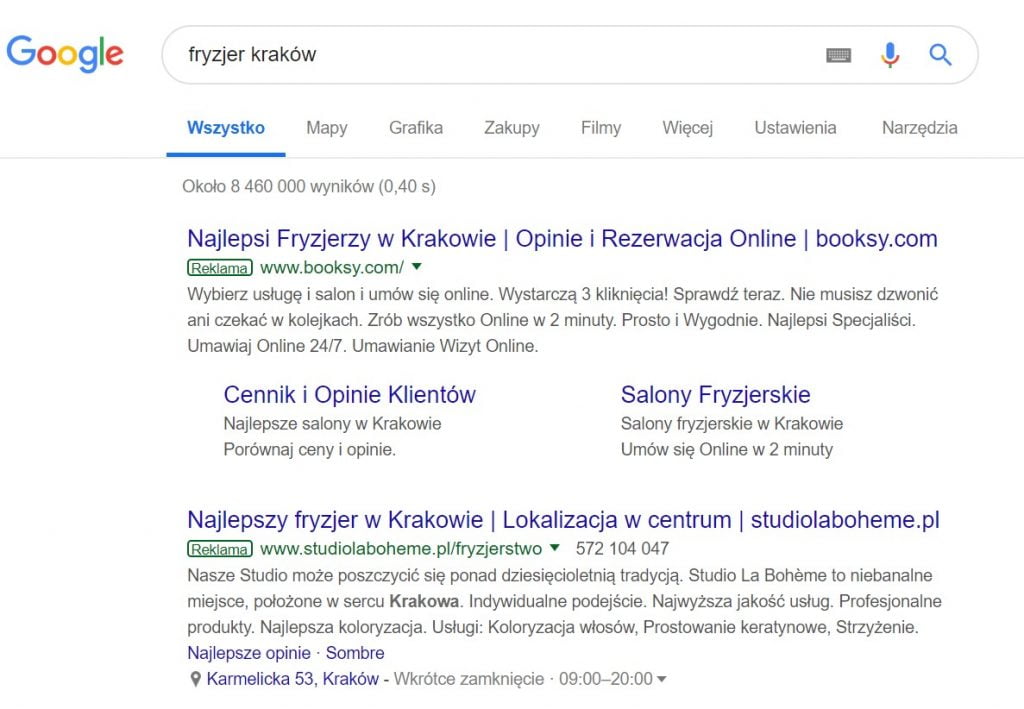Open the Więcej menu
This screenshot has width=1024, height=709.
click(687, 128)
